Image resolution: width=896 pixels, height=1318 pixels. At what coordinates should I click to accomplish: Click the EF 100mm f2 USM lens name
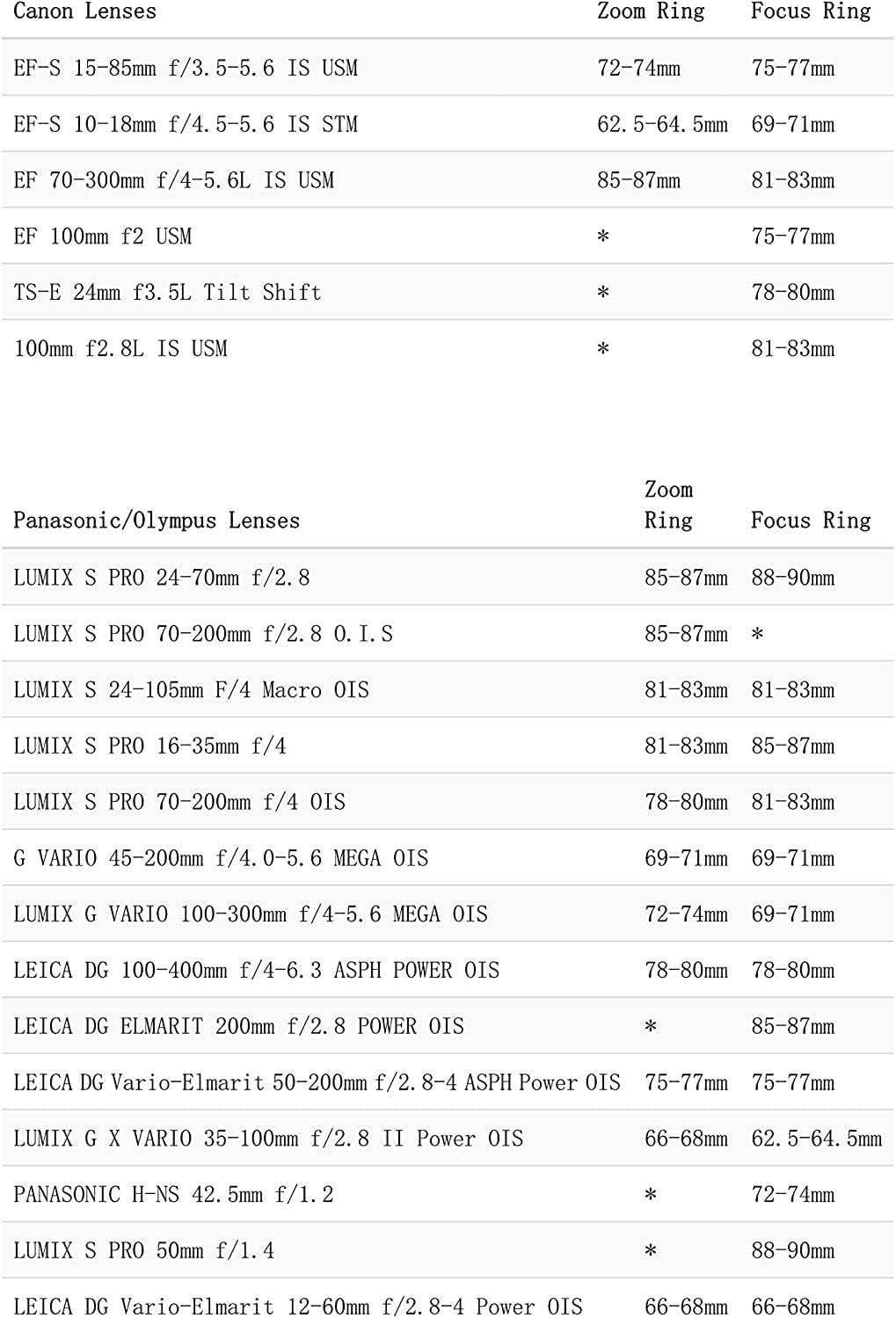[x=103, y=237]
